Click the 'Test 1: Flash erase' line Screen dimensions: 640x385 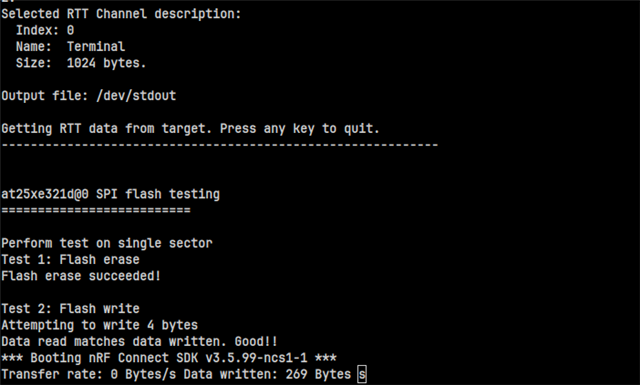click(x=70, y=260)
